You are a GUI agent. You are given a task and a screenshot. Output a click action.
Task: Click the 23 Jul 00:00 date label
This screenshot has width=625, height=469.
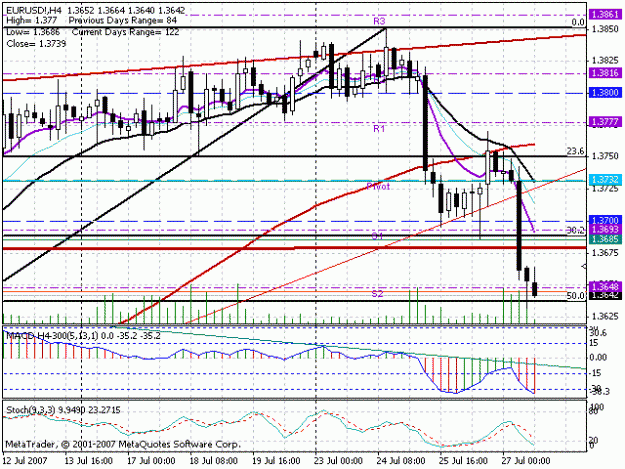339,461
